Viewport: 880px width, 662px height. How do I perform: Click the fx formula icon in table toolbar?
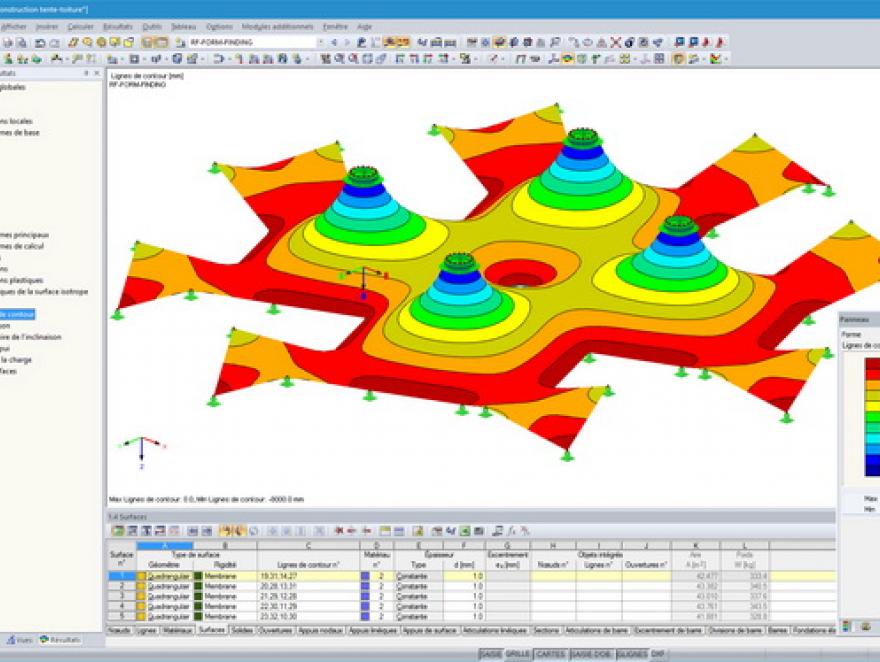click(x=510, y=530)
